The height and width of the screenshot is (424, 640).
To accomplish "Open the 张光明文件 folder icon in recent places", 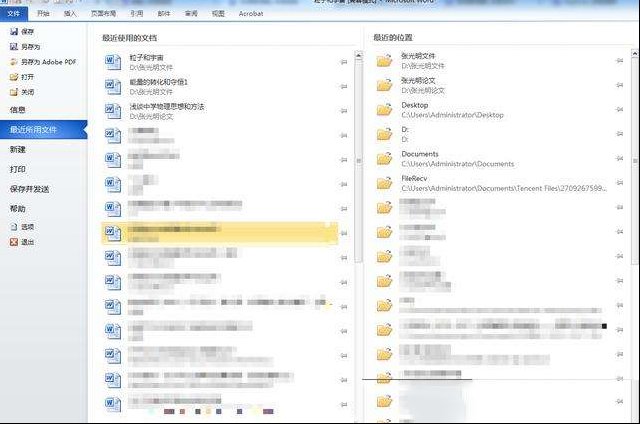I will (384, 61).
